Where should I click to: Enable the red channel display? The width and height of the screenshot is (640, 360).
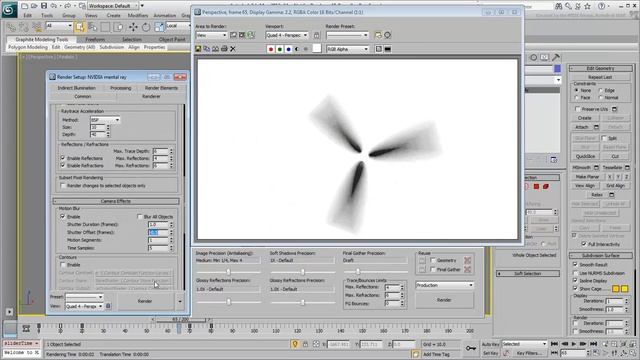click(271, 49)
